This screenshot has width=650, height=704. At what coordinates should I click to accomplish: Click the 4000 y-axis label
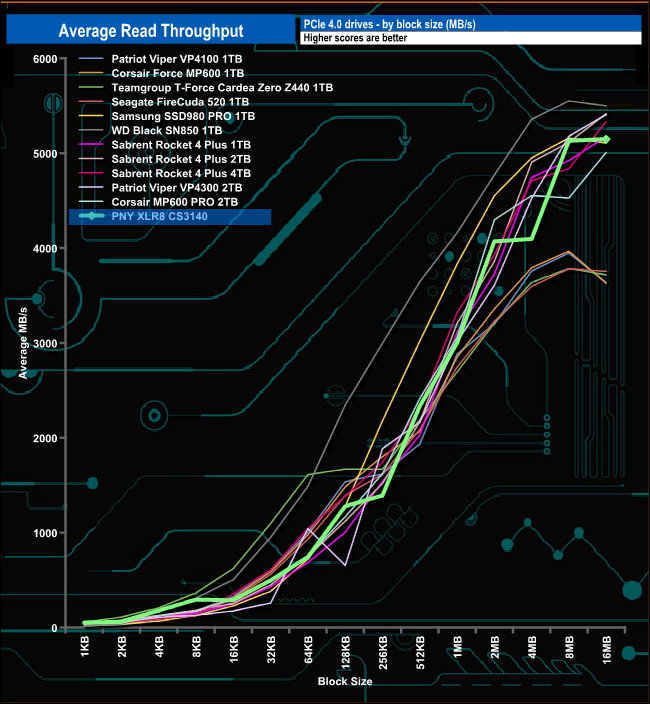pyautogui.click(x=45, y=249)
